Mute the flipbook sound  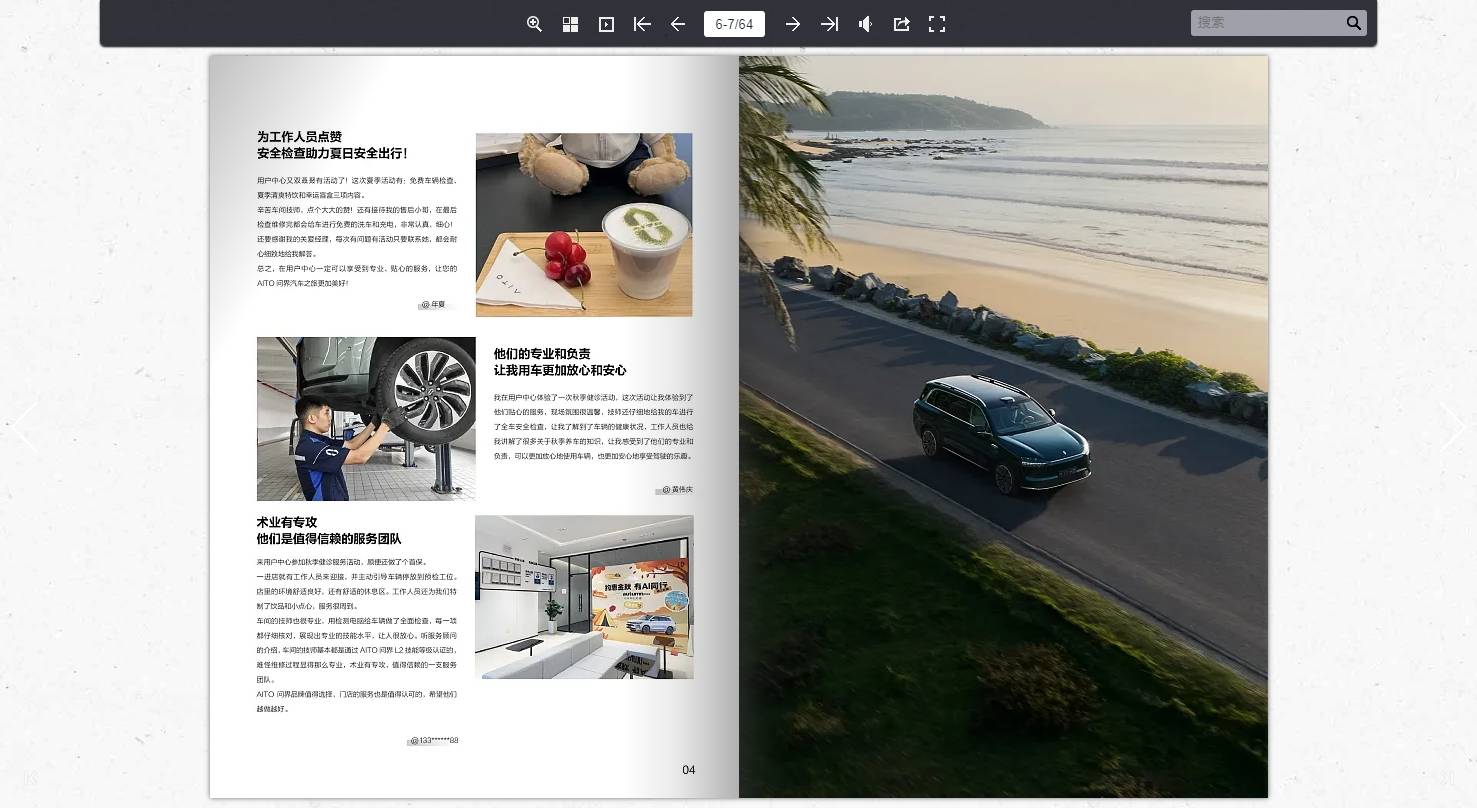pyautogui.click(x=865, y=24)
